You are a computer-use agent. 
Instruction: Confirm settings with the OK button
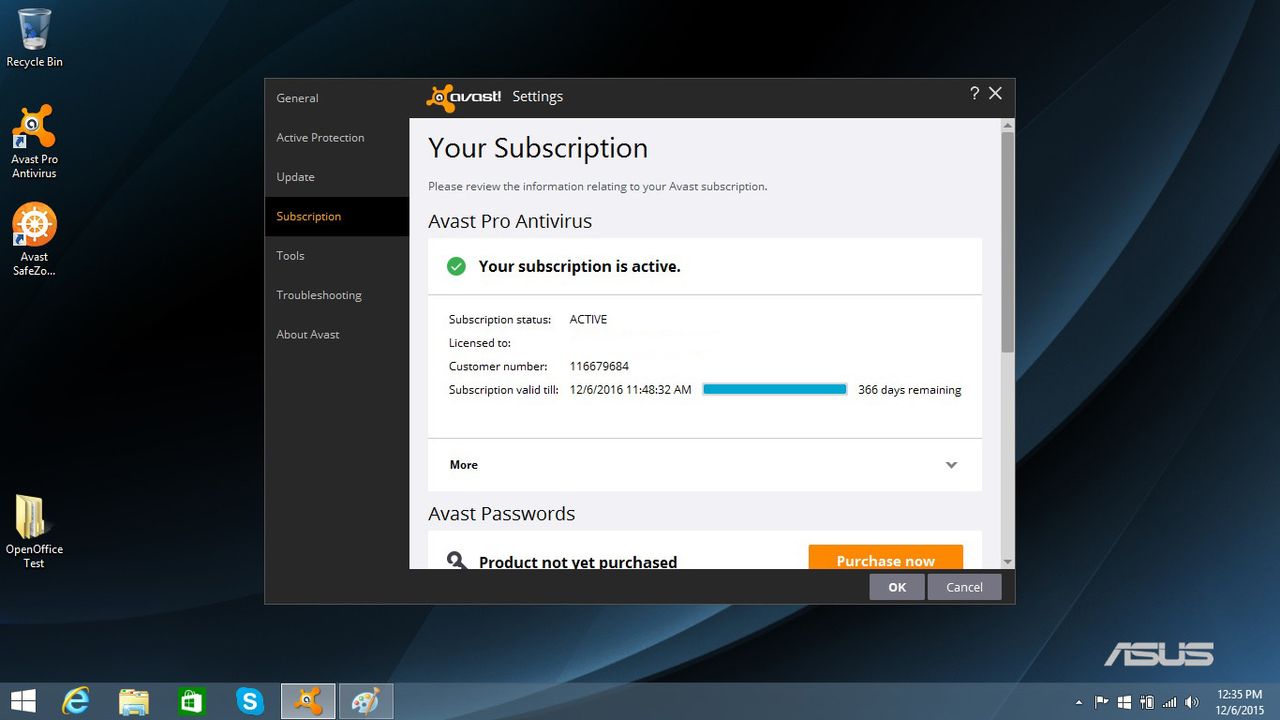897,587
